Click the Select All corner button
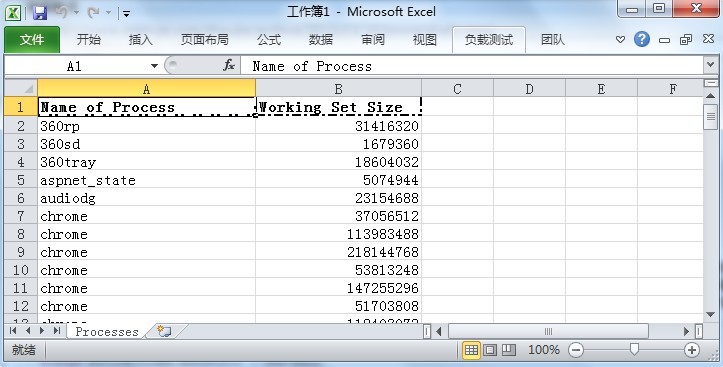 21,88
